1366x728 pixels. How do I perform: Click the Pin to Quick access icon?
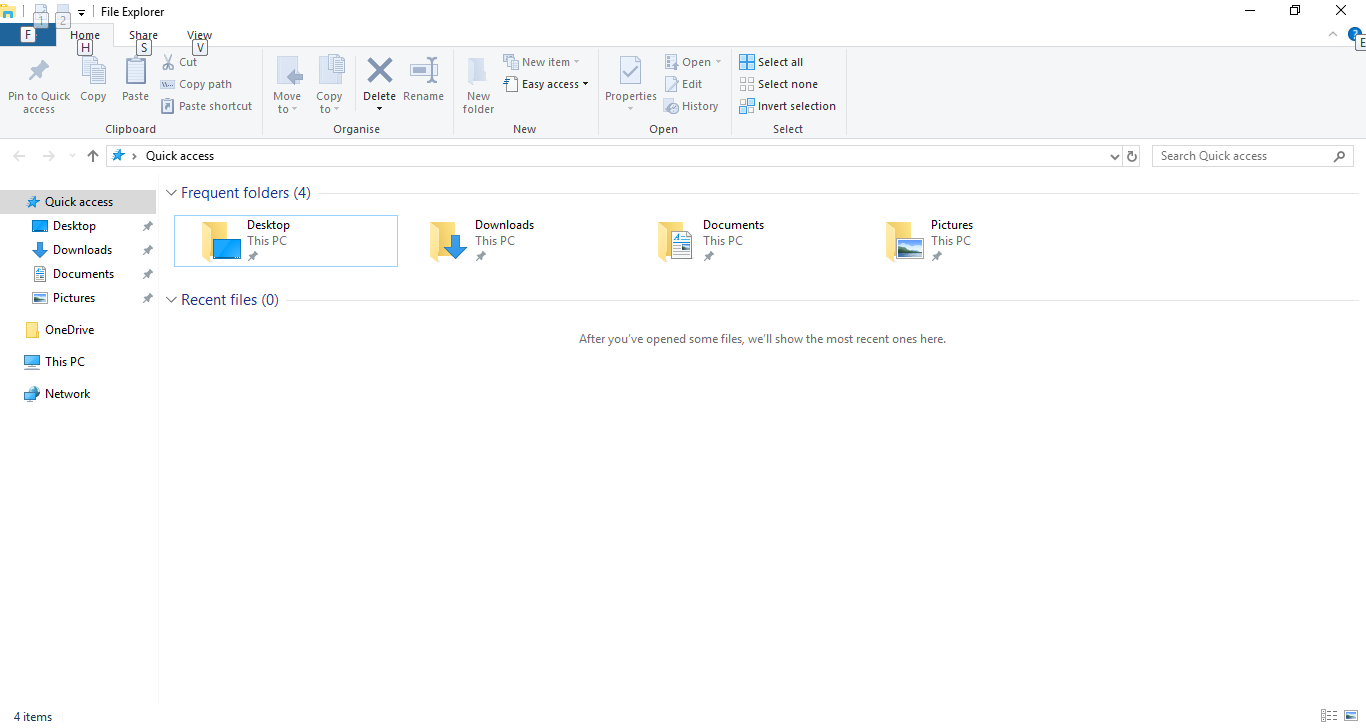pos(39,72)
